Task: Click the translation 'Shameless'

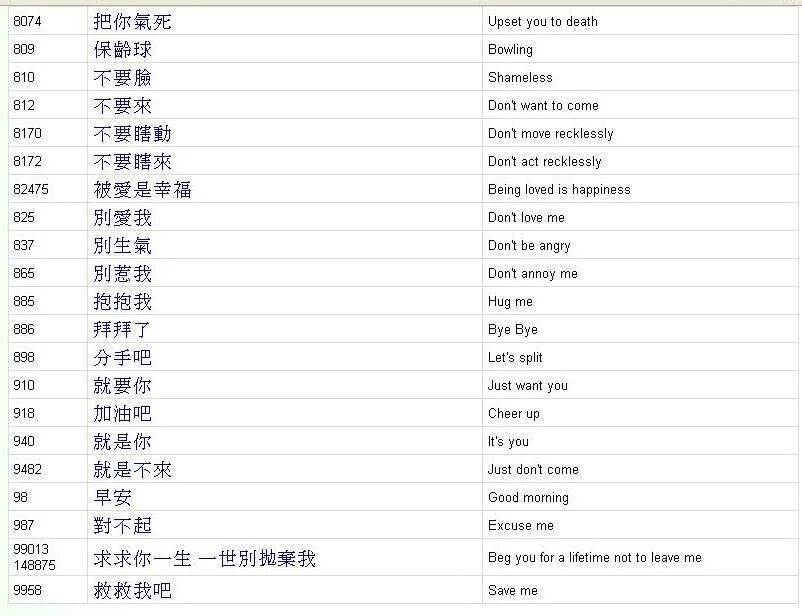Action: [520, 77]
